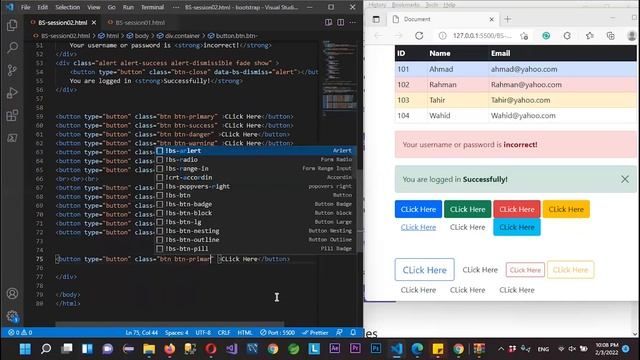Click the split editor right icon
This screenshot has width=640, height=360.
(x=340, y=22)
